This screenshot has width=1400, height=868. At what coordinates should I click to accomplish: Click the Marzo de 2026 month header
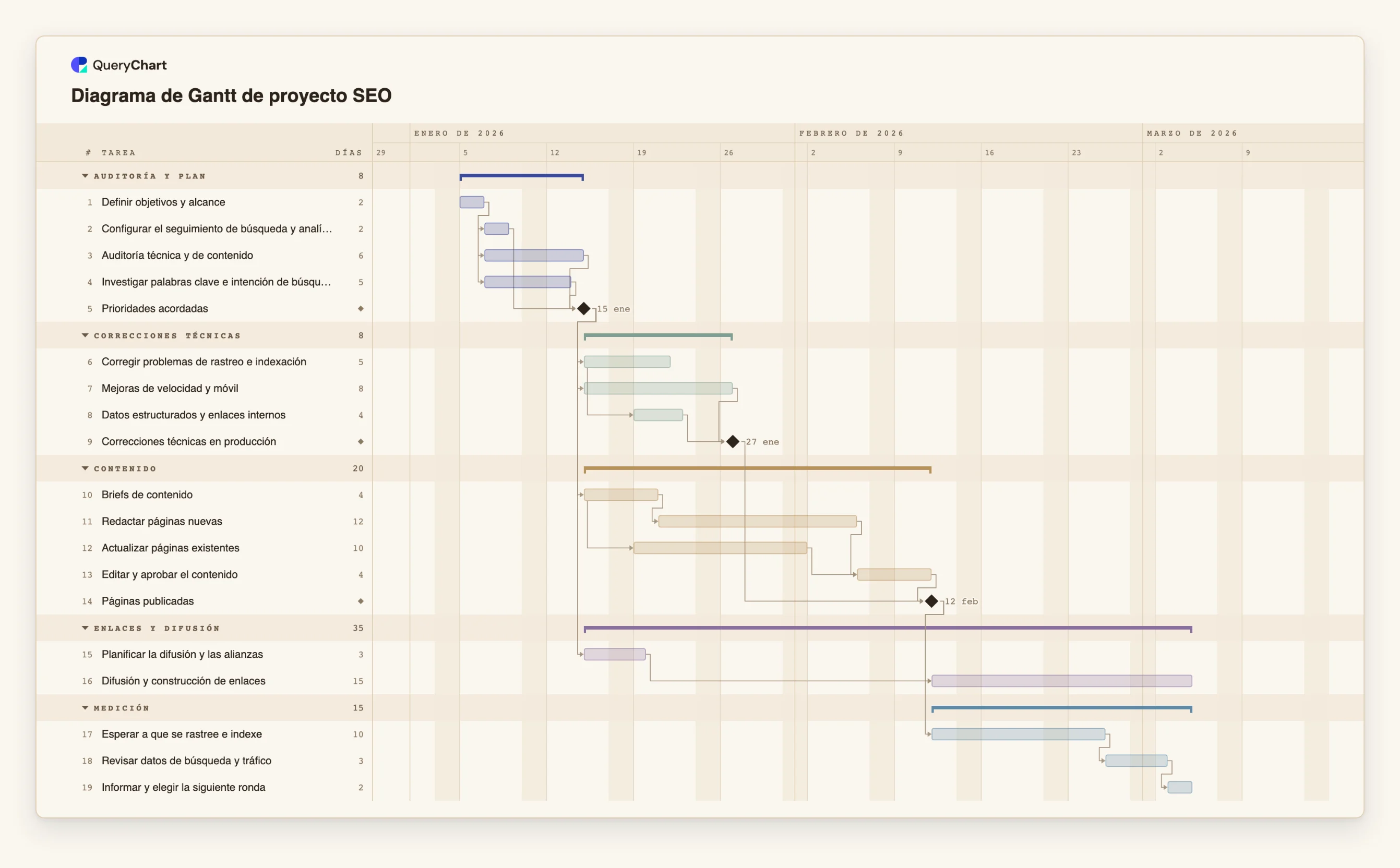(x=1192, y=133)
